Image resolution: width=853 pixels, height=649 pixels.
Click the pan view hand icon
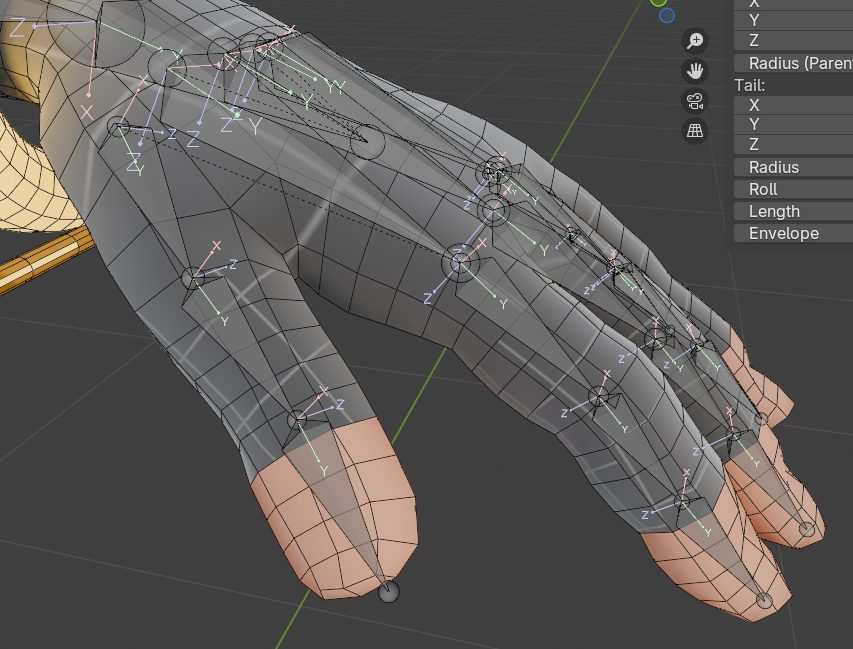[x=695, y=71]
